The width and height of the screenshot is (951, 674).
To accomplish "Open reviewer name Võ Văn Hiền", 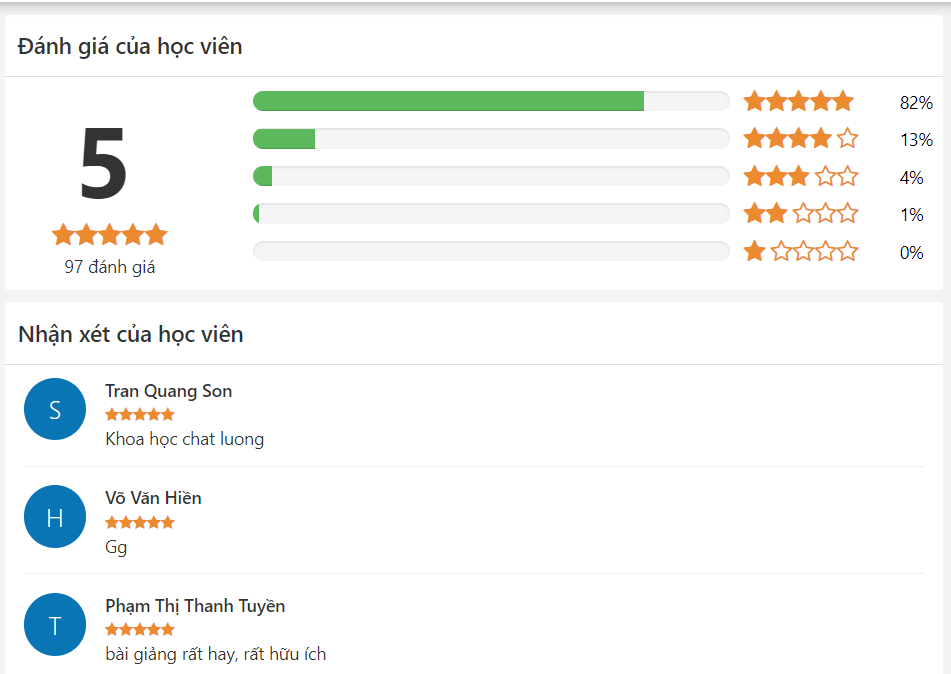I will click(153, 498).
